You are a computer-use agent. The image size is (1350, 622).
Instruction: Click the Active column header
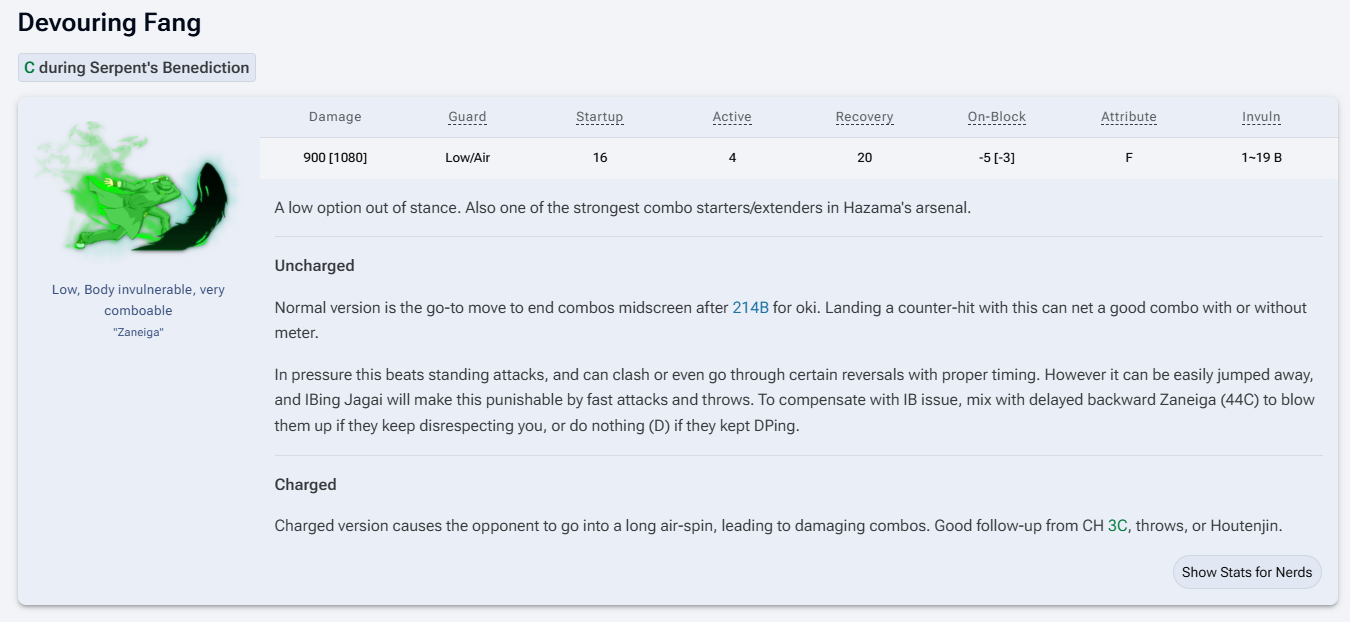(x=732, y=117)
